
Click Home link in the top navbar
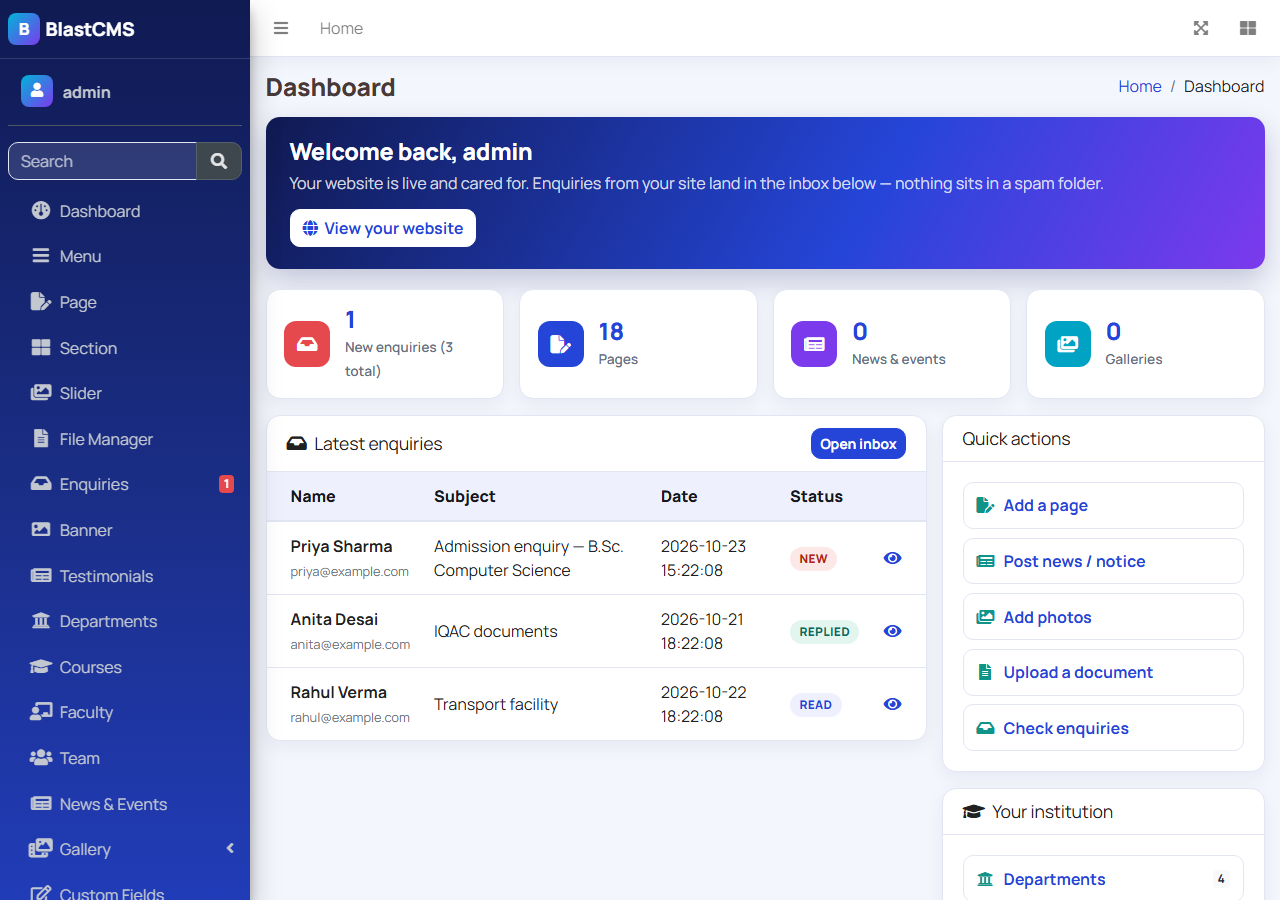[341, 28]
